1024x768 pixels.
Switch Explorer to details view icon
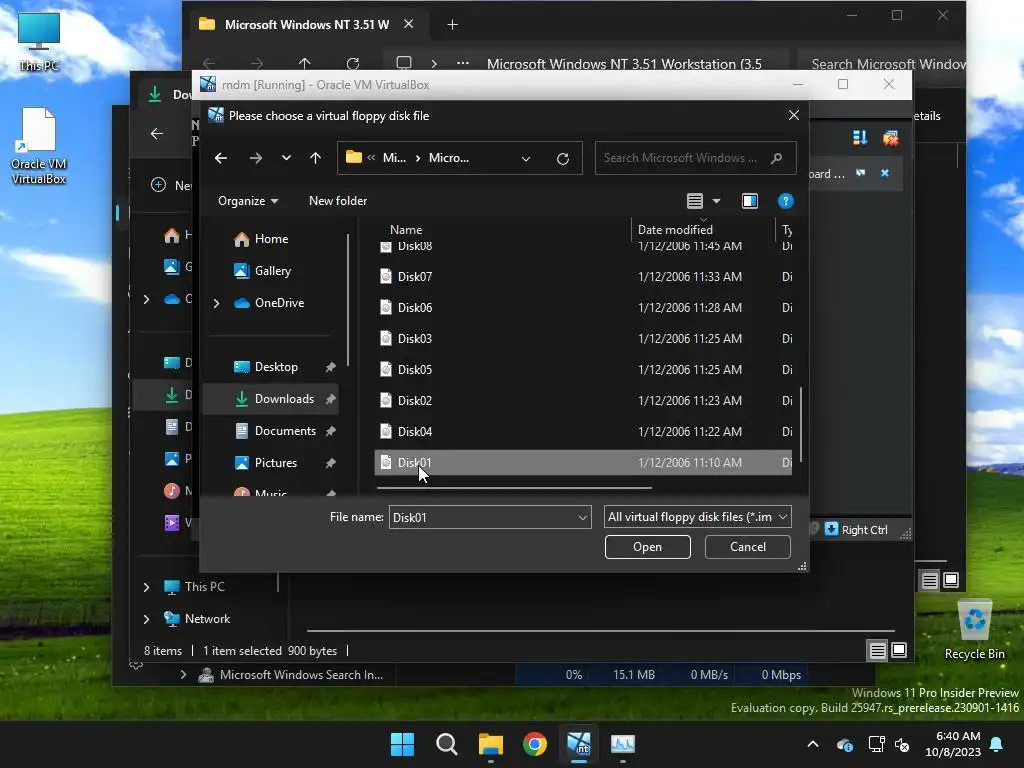(x=877, y=650)
